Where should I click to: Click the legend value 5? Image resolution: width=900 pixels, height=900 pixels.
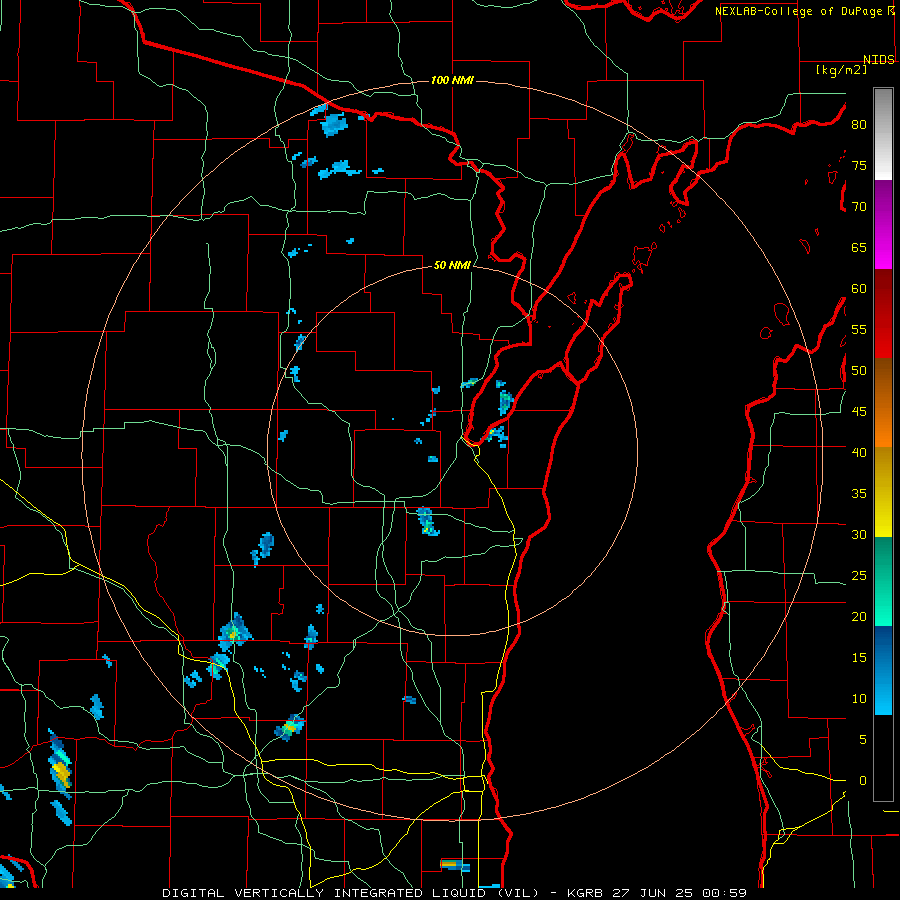863,740
